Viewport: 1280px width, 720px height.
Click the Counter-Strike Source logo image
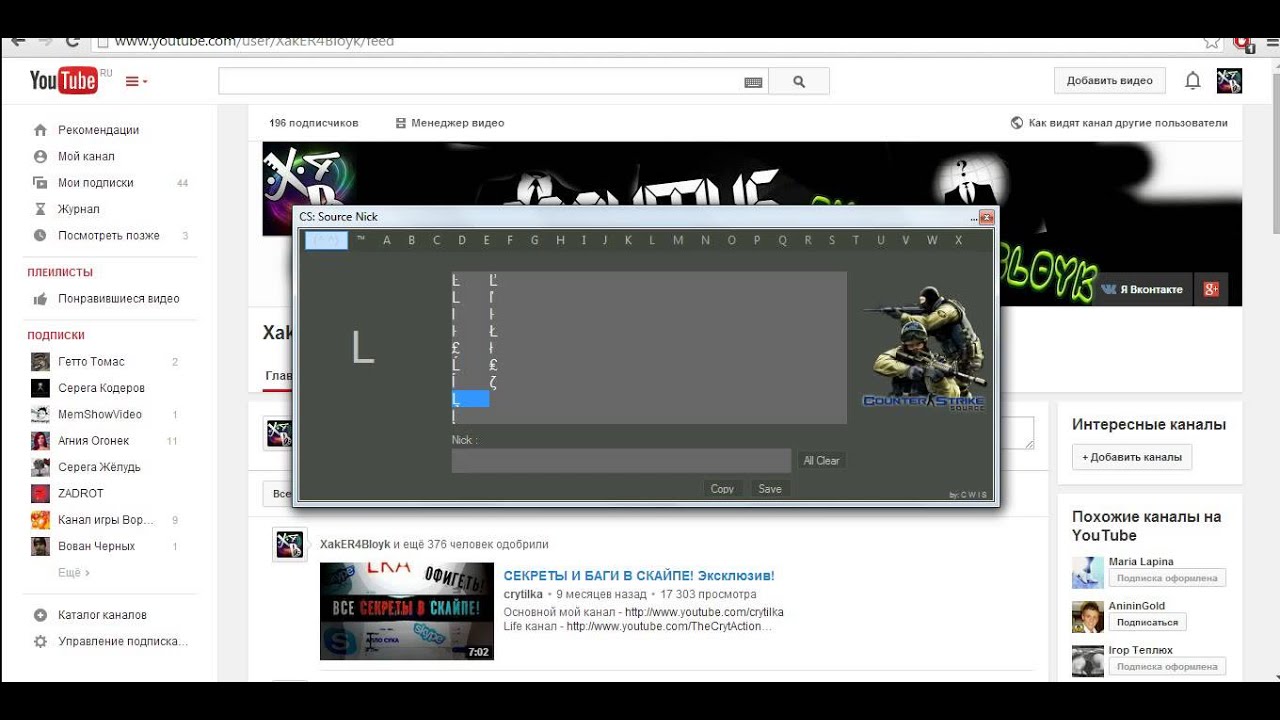[923, 348]
